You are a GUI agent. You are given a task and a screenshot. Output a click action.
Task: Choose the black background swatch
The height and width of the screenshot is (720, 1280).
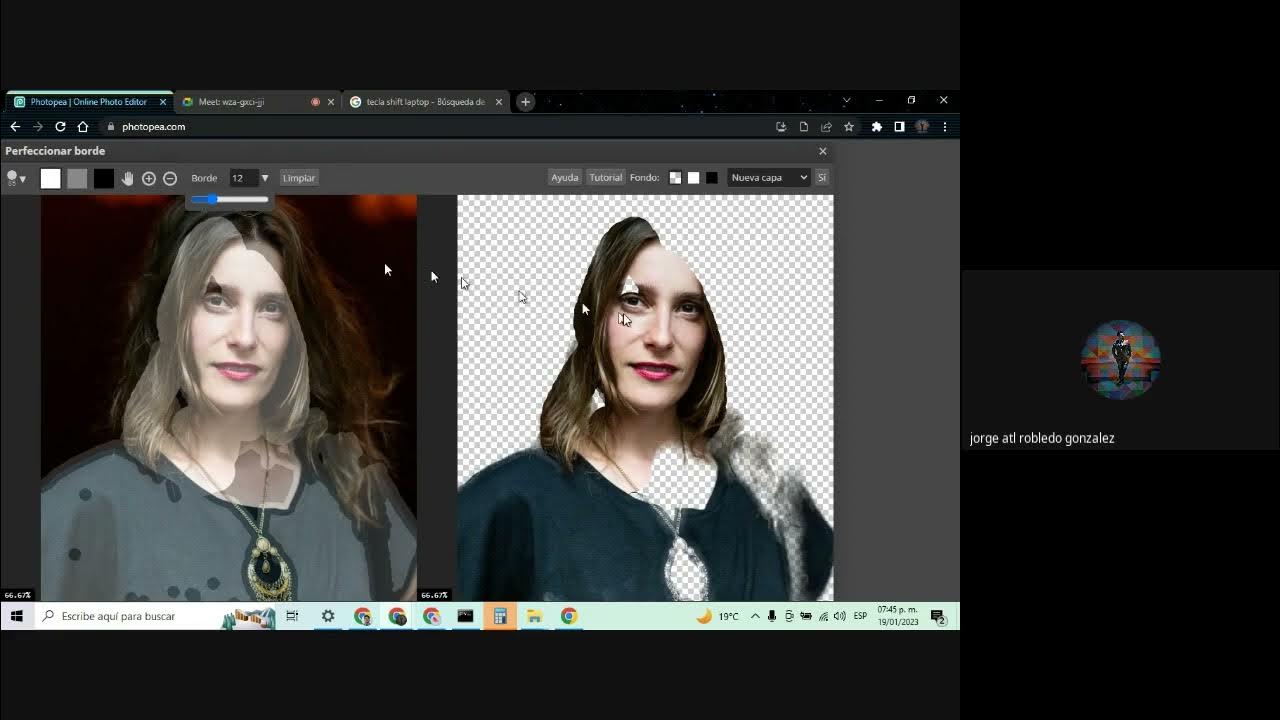click(x=104, y=178)
